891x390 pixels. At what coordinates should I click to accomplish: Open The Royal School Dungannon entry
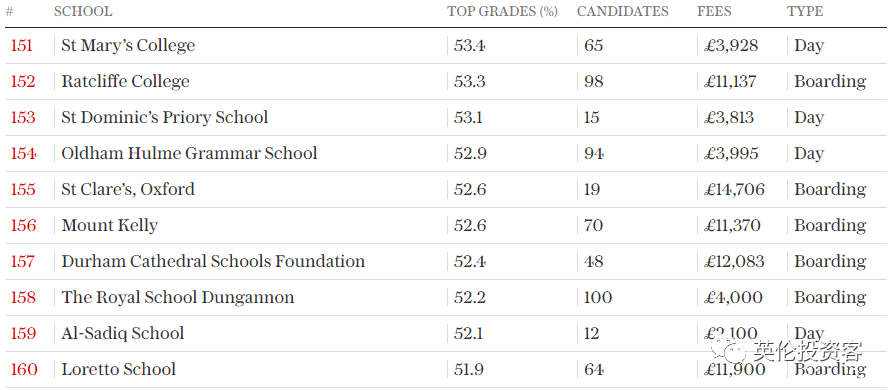click(x=178, y=297)
